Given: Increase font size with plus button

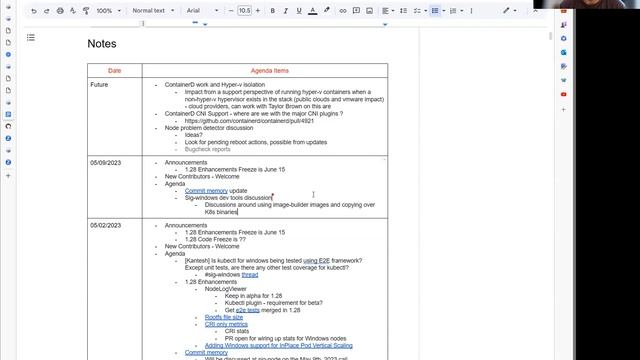Looking at the screenshot, I should [x=258, y=11].
